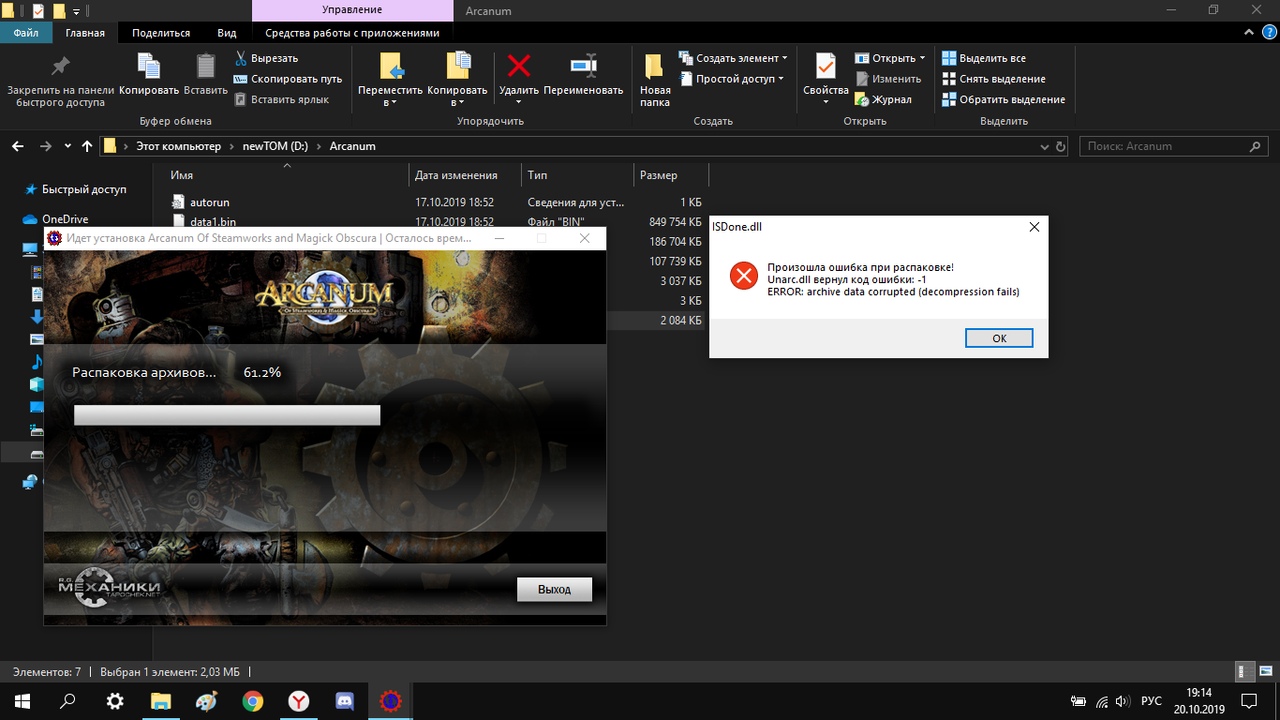Open Google Chrome from the taskbar
Image resolution: width=1280 pixels, height=720 pixels.
[x=253, y=701]
